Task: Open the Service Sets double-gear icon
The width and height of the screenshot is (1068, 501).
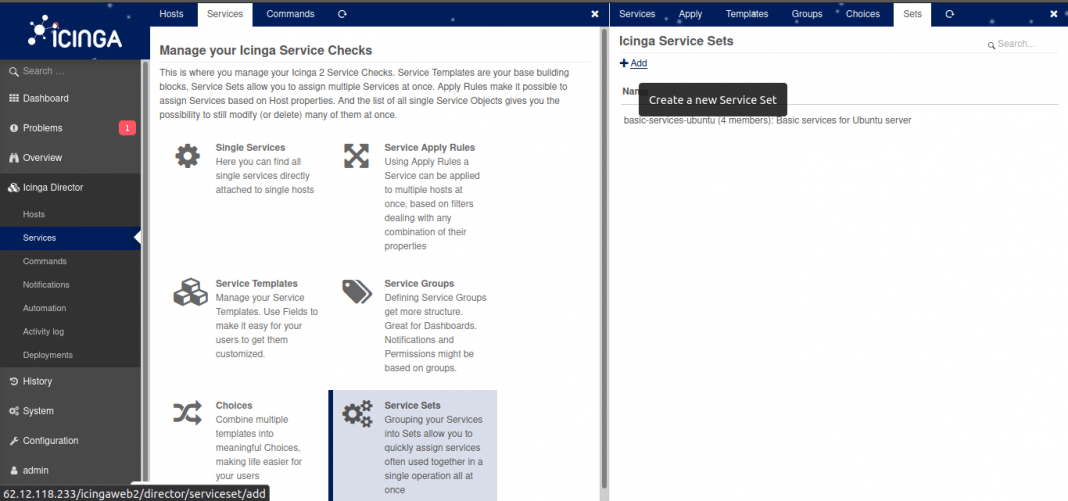Action: tap(357, 413)
